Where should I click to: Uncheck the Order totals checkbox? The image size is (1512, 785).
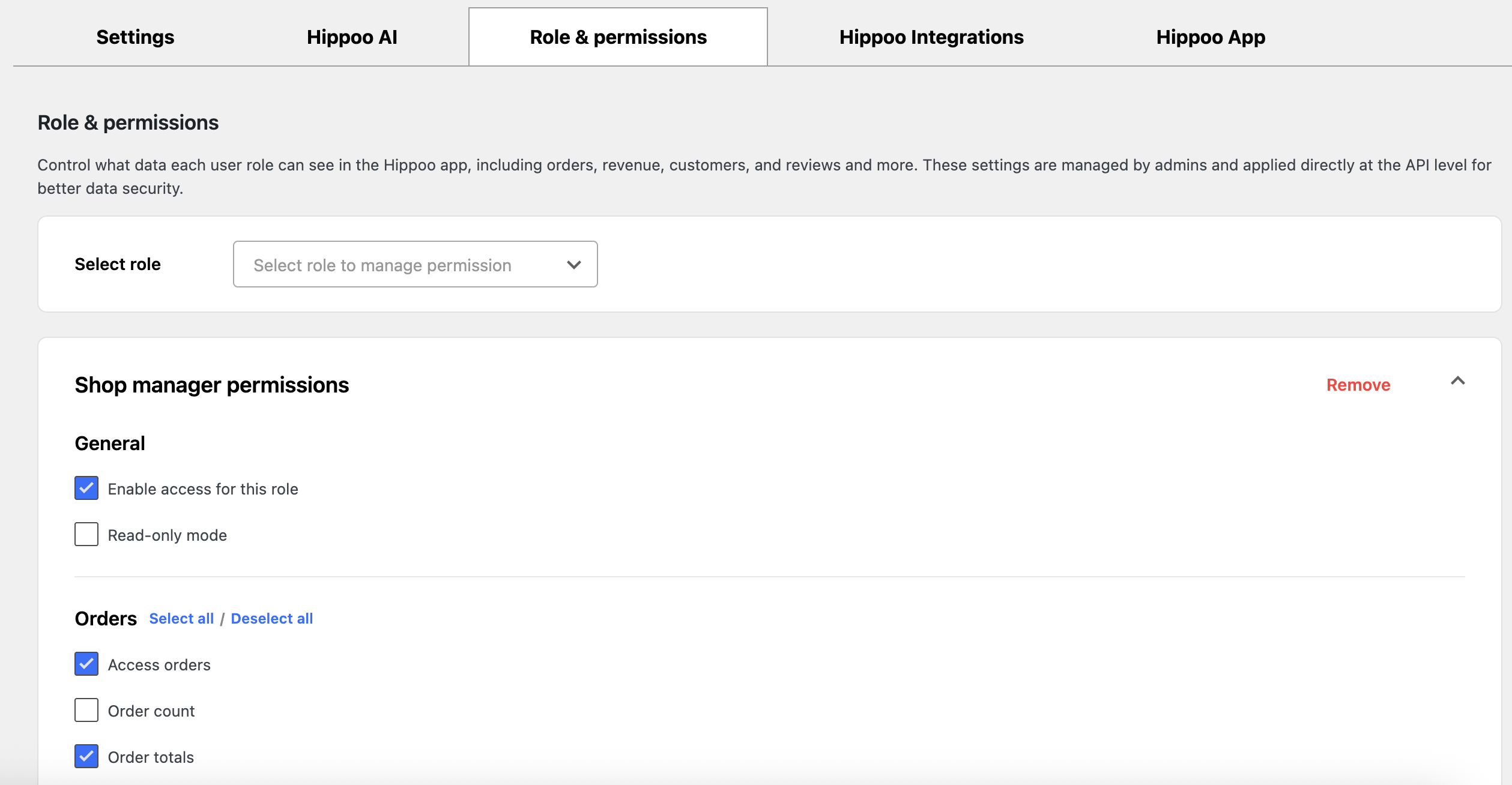pos(86,756)
